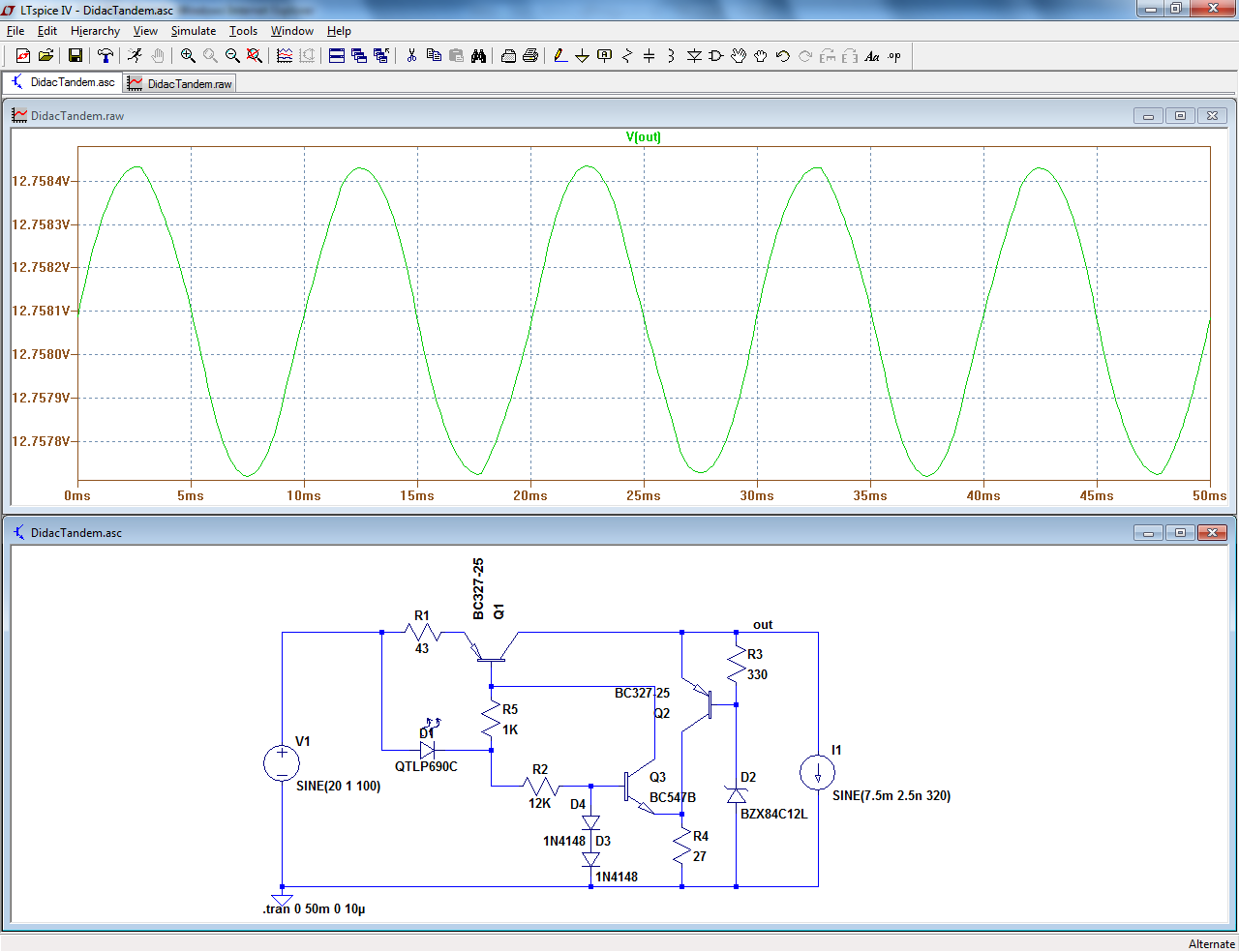Open component picker with gate icon
Screen dimensions: 1239x952
tap(716, 56)
